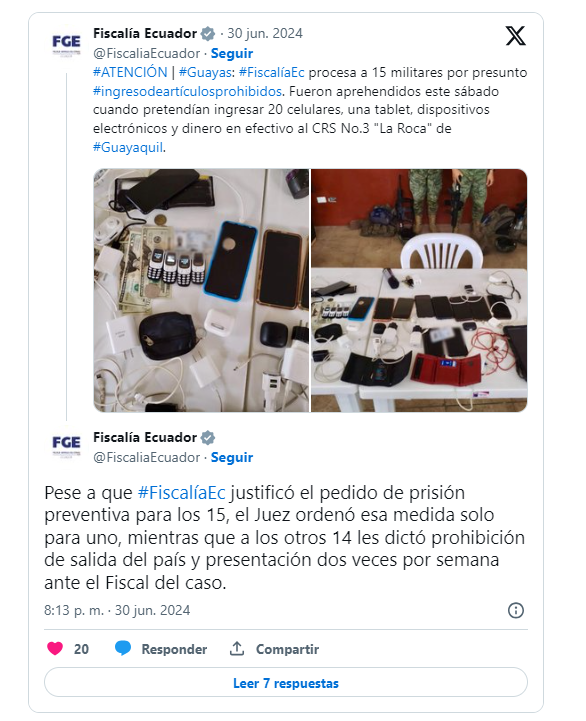Click the Leer 7 respuestas button
This screenshot has height=721, width=586.
click(x=286, y=683)
